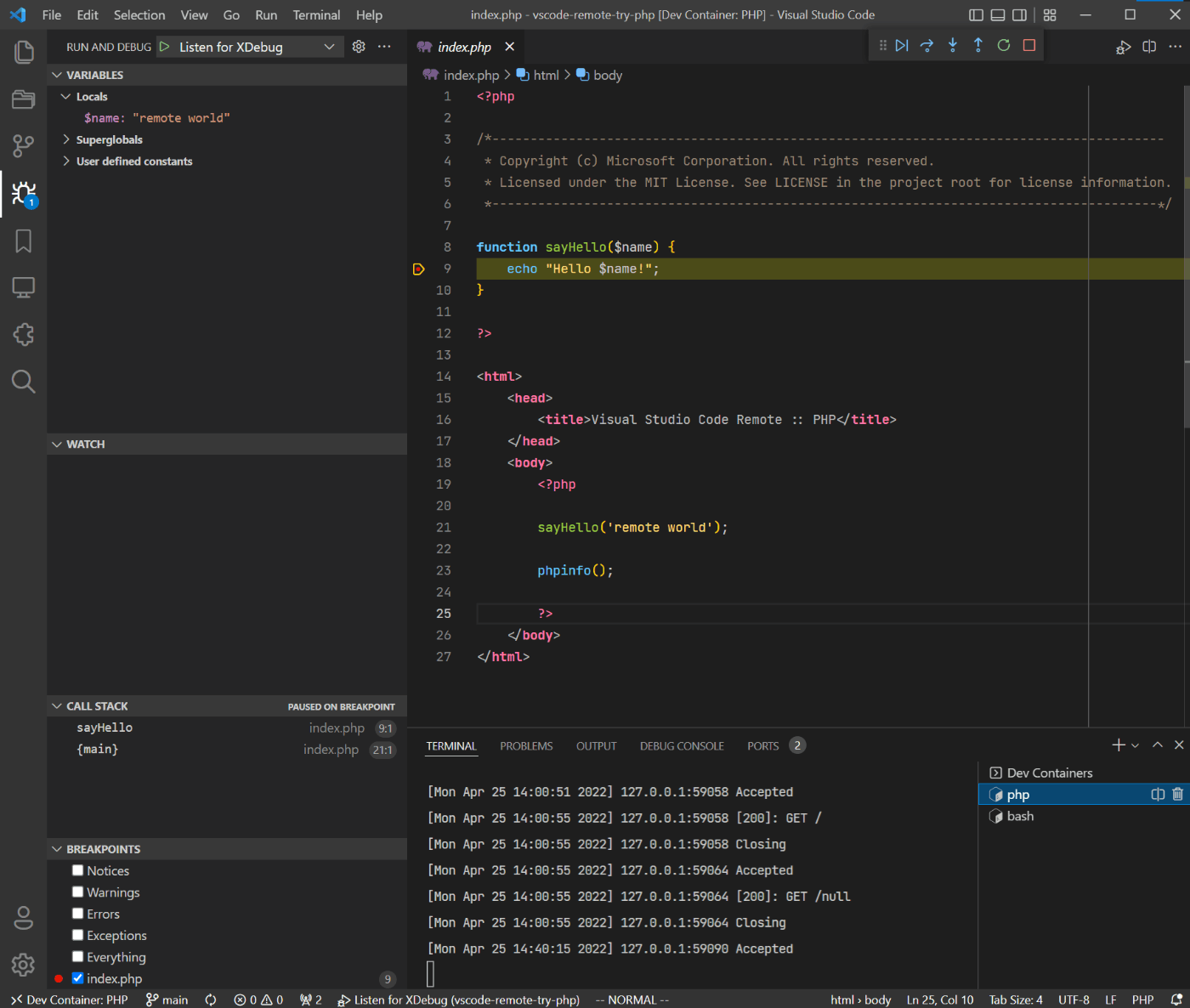The width and height of the screenshot is (1190, 1008).
Task: Open Bookmarks view in activity bar
Action: (24, 241)
